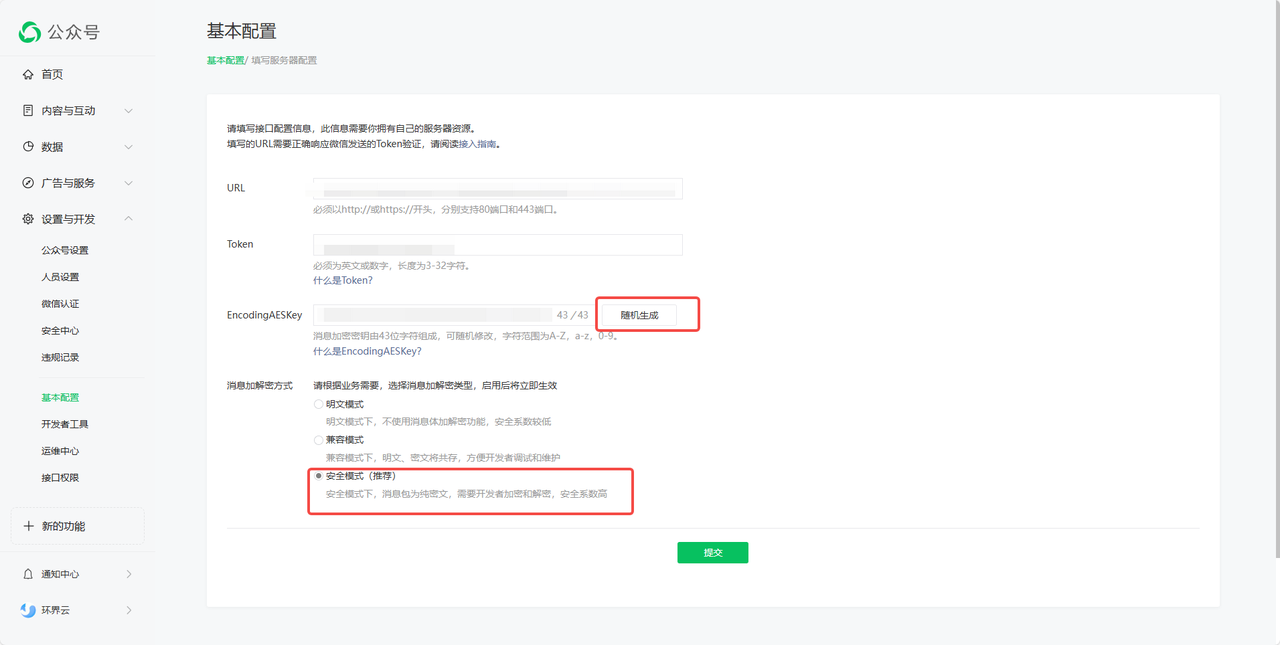
Task: Expand the 数据 menu chevron
Action: pyautogui.click(x=128, y=146)
